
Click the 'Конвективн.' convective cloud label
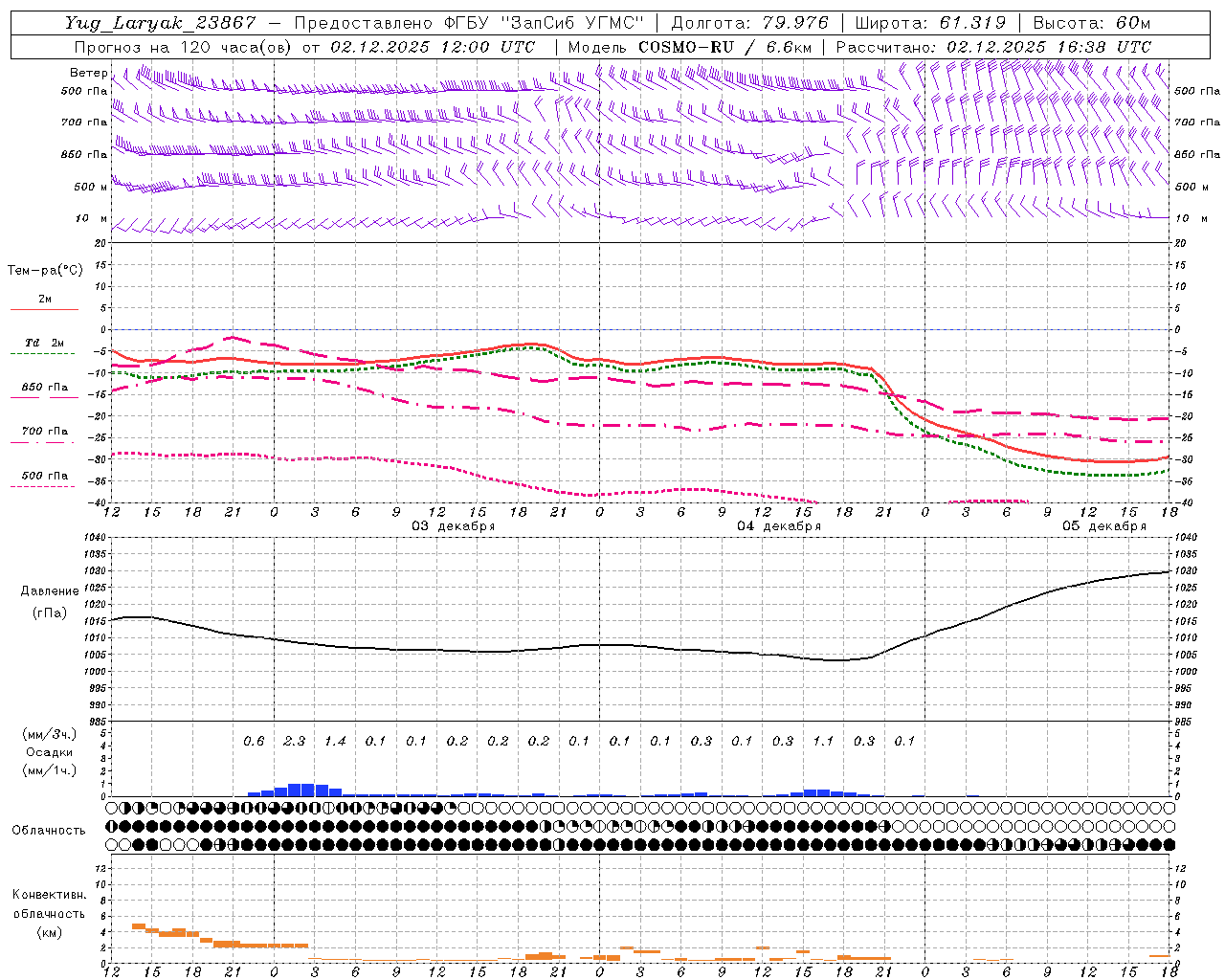click(49, 895)
